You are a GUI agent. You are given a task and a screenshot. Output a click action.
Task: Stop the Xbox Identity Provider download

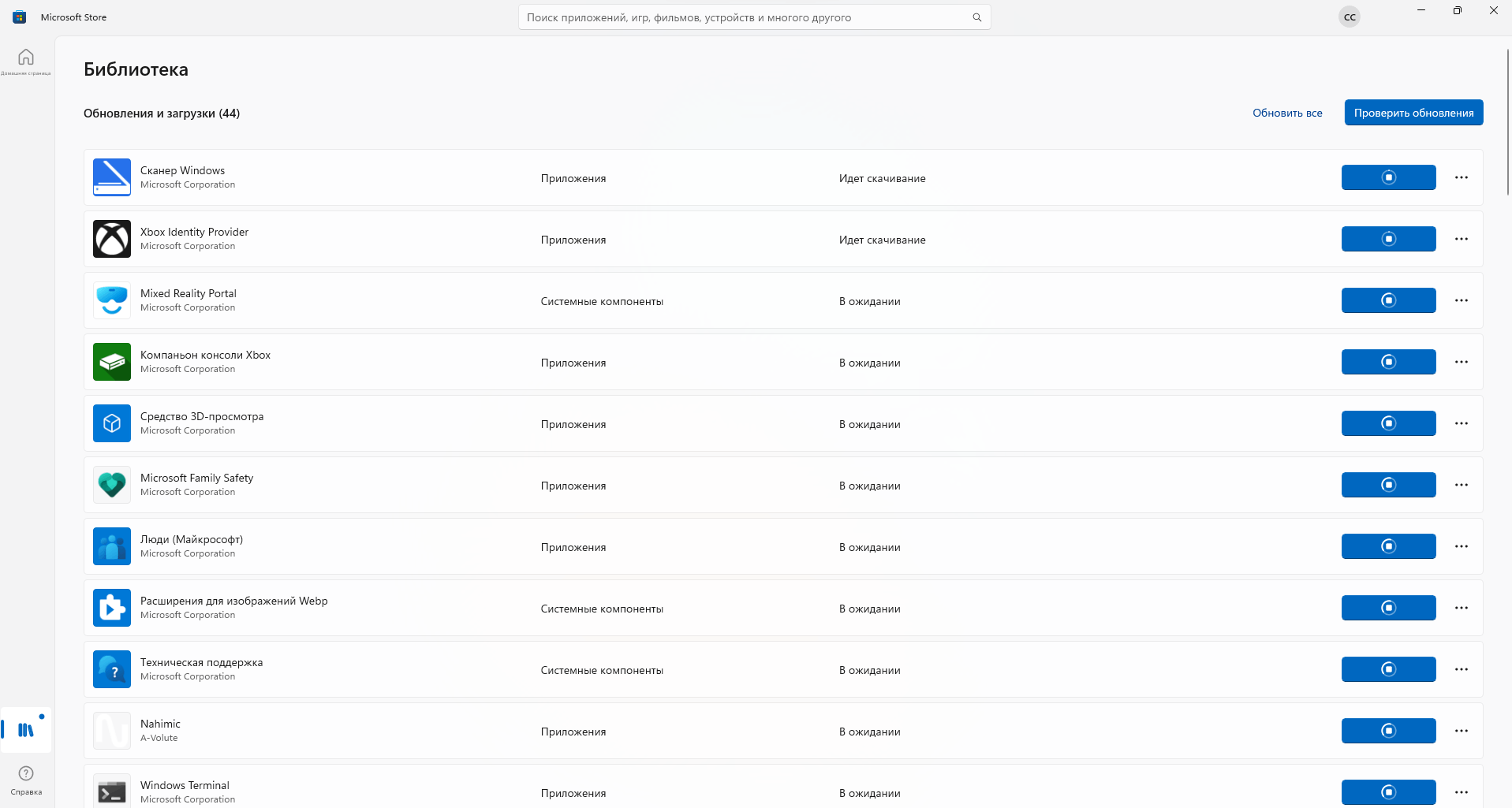click(x=1388, y=239)
